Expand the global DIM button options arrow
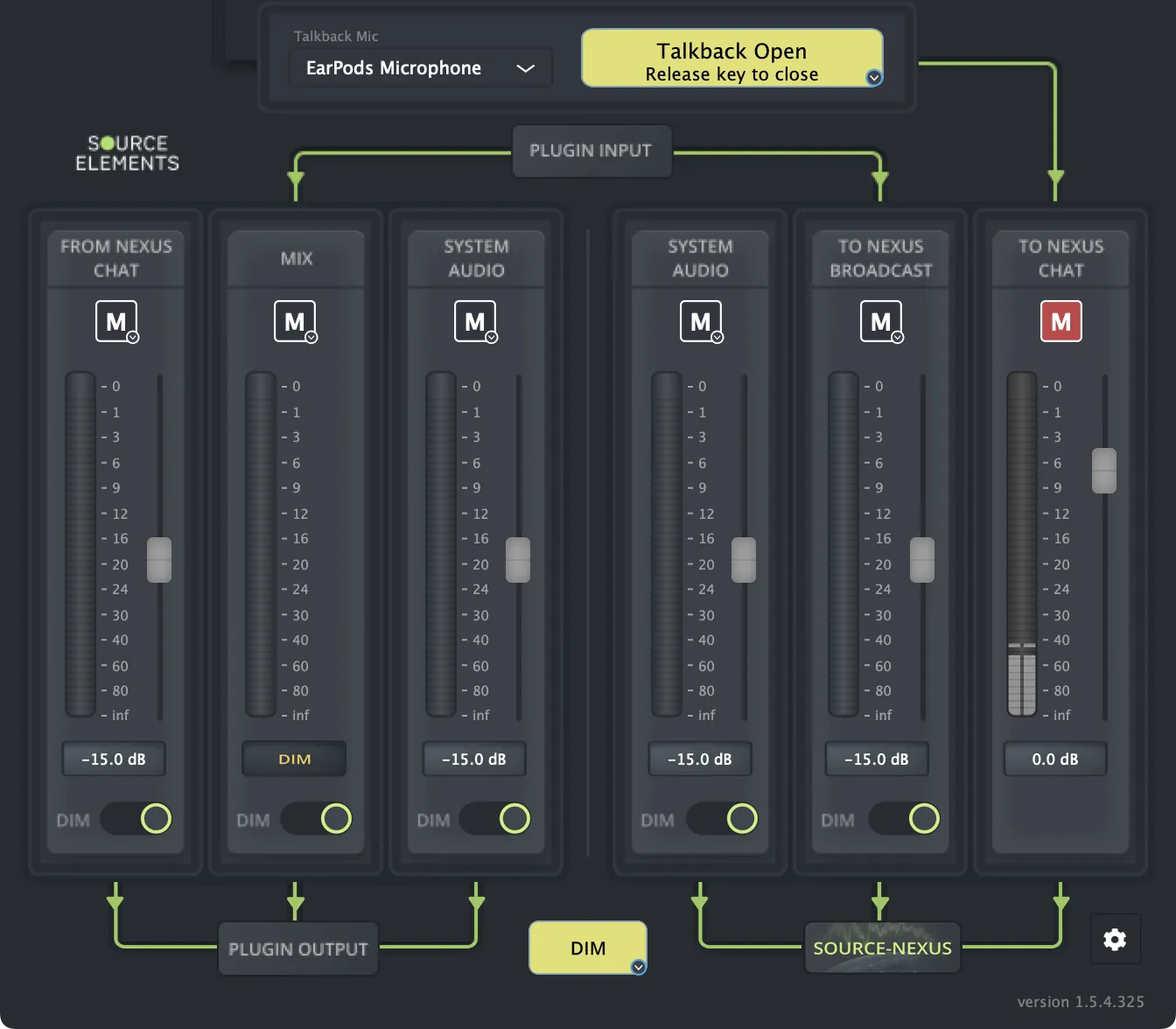This screenshot has width=1176, height=1029. pyautogui.click(x=639, y=967)
